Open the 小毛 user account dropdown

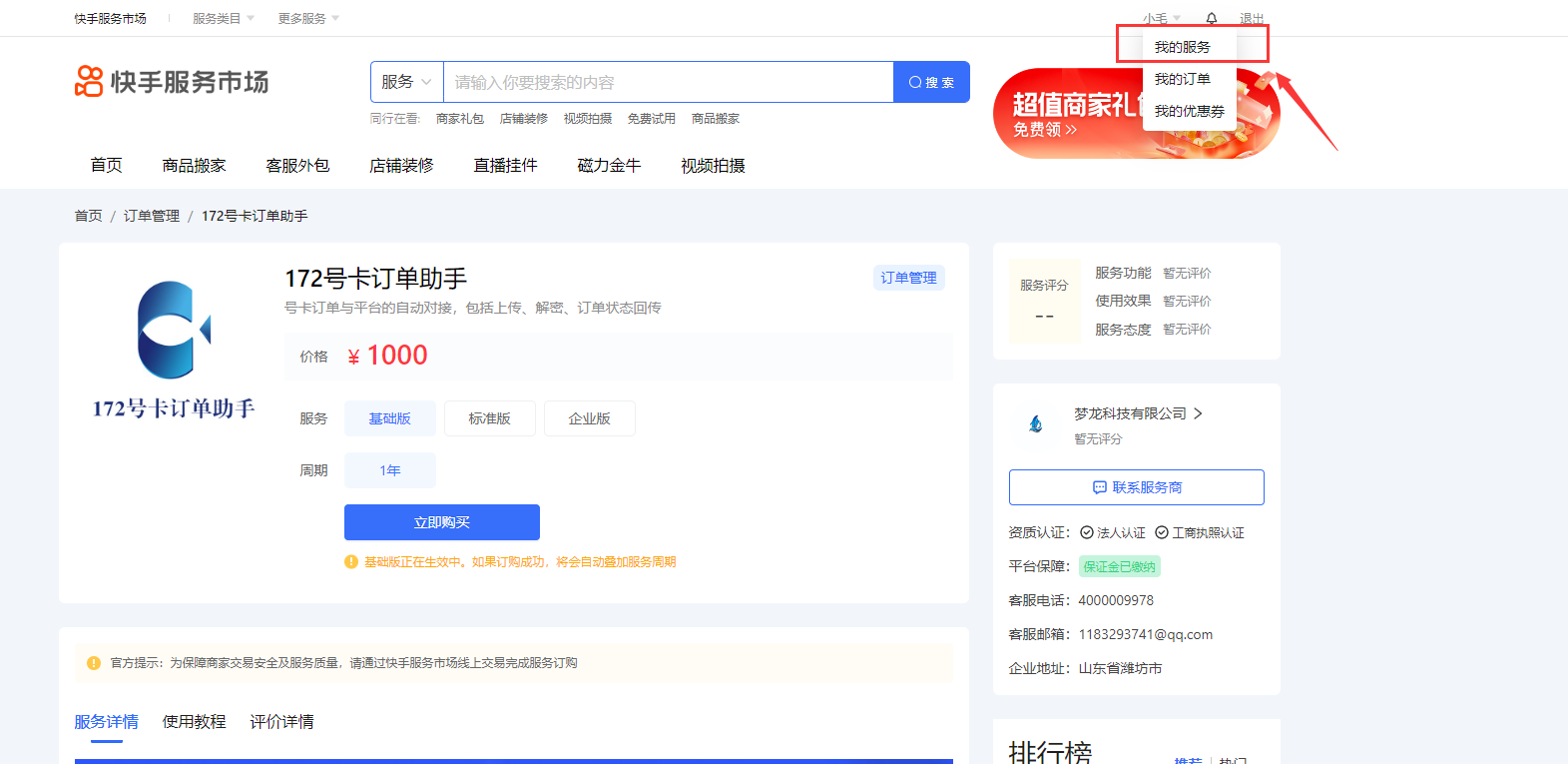pyautogui.click(x=1162, y=18)
